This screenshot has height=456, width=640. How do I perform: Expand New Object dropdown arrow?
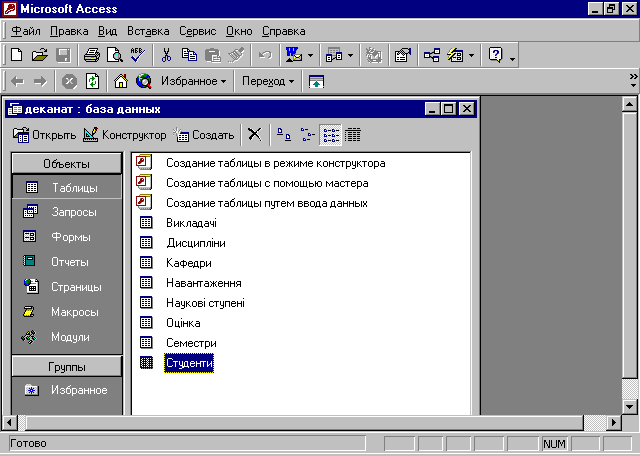(471, 56)
